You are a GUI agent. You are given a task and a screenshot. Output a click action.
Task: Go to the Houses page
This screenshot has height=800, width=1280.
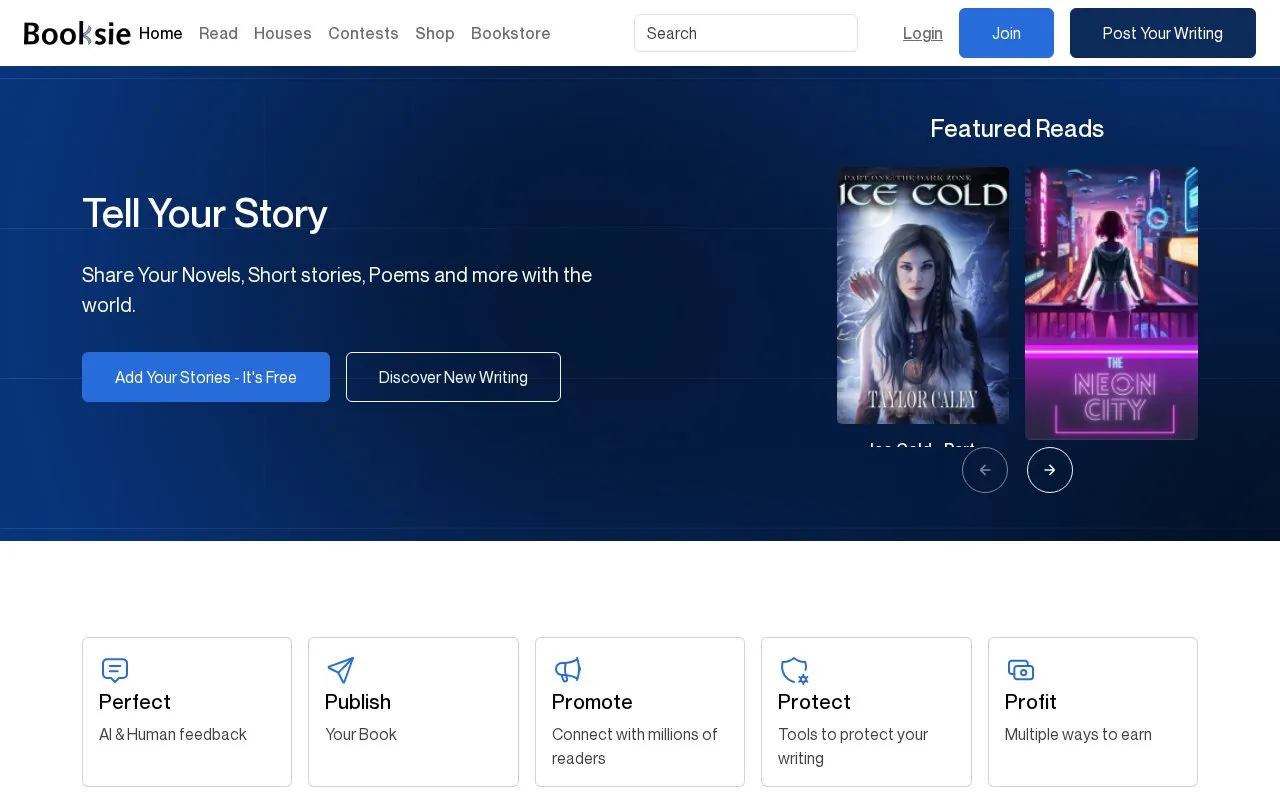(283, 33)
